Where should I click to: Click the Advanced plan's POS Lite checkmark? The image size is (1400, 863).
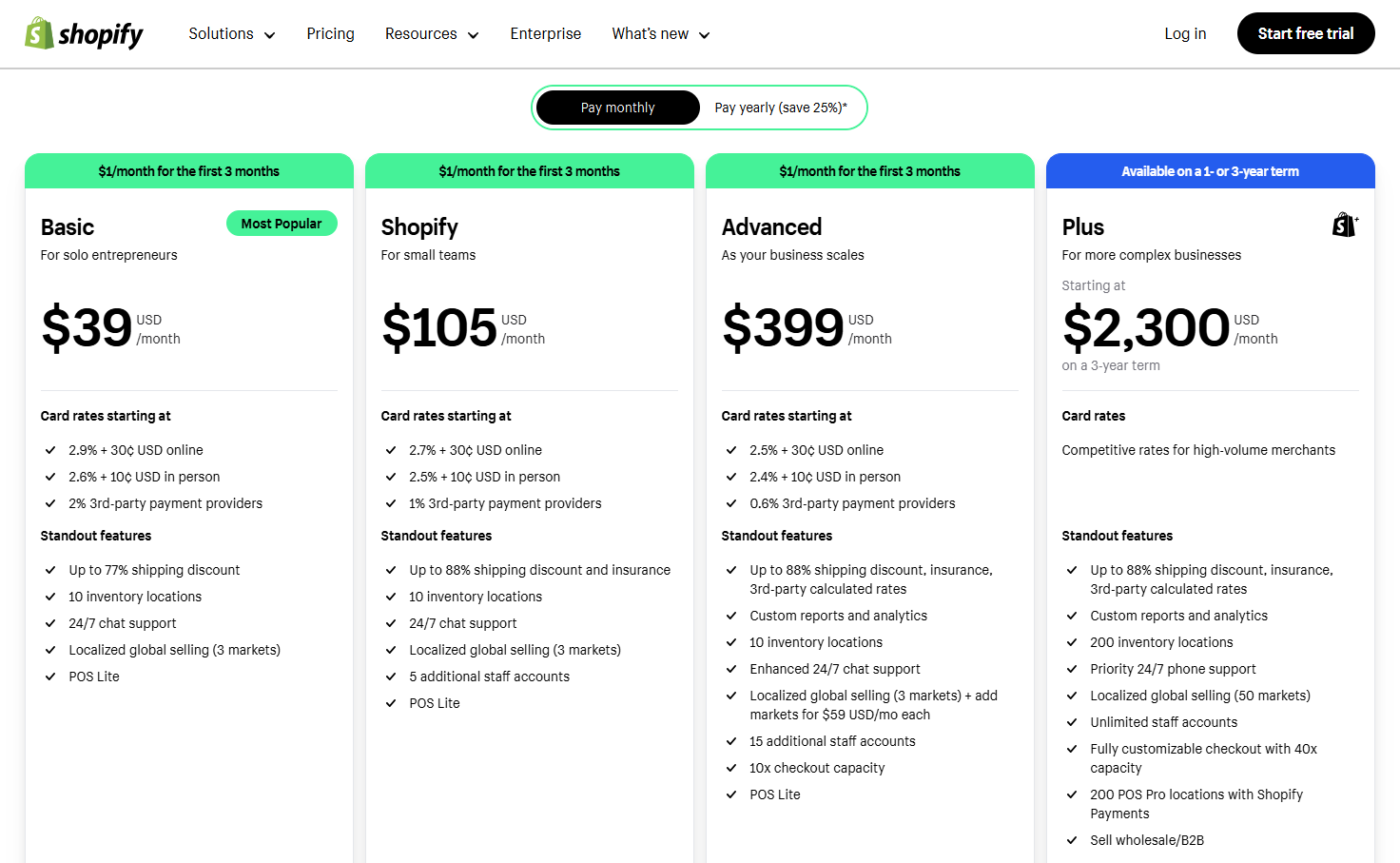coord(731,794)
